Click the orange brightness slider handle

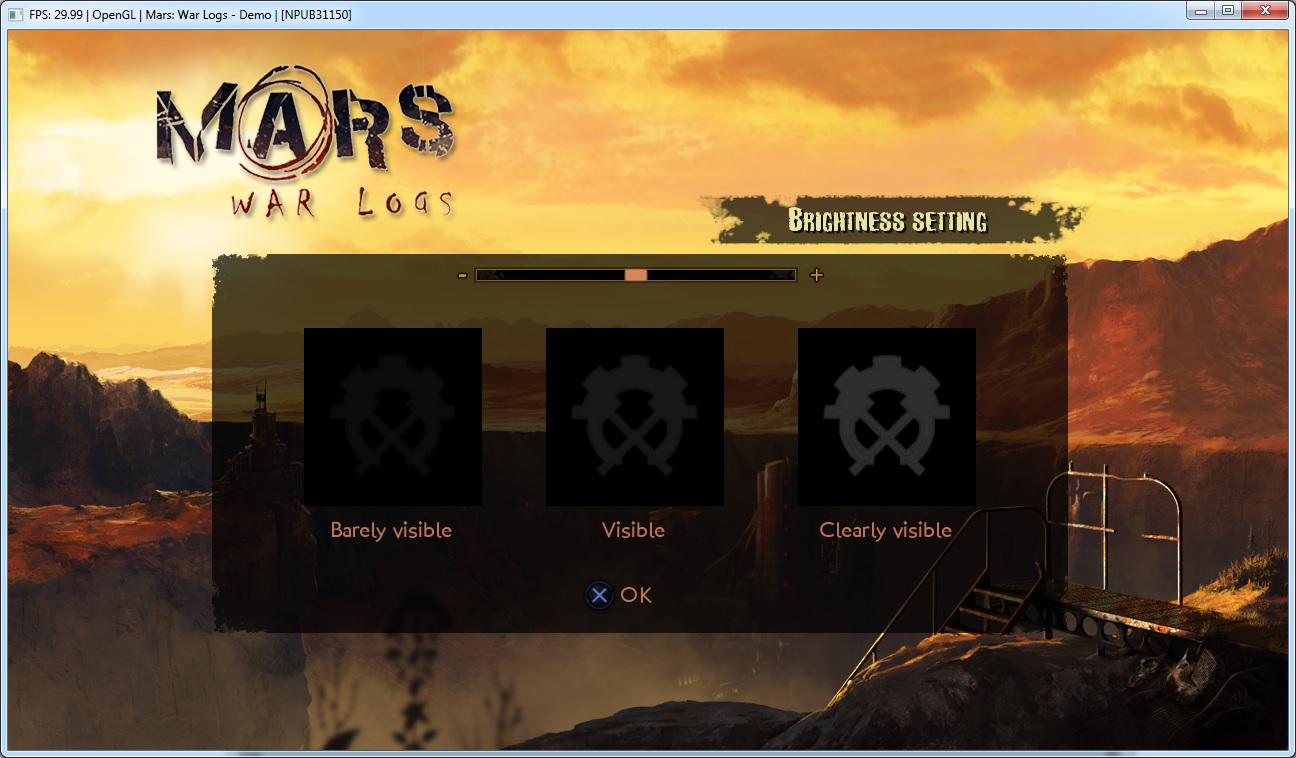click(x=636, y=275)
